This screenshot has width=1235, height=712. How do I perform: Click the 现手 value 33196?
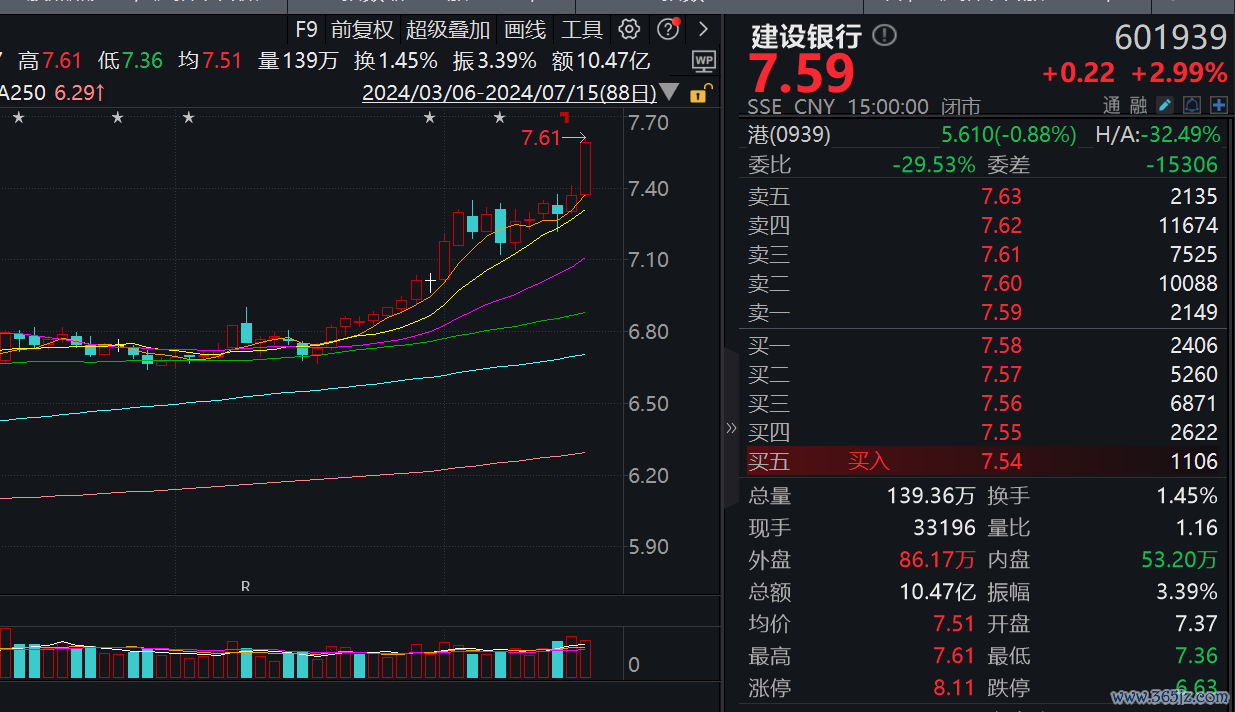(x=944, y=527)
